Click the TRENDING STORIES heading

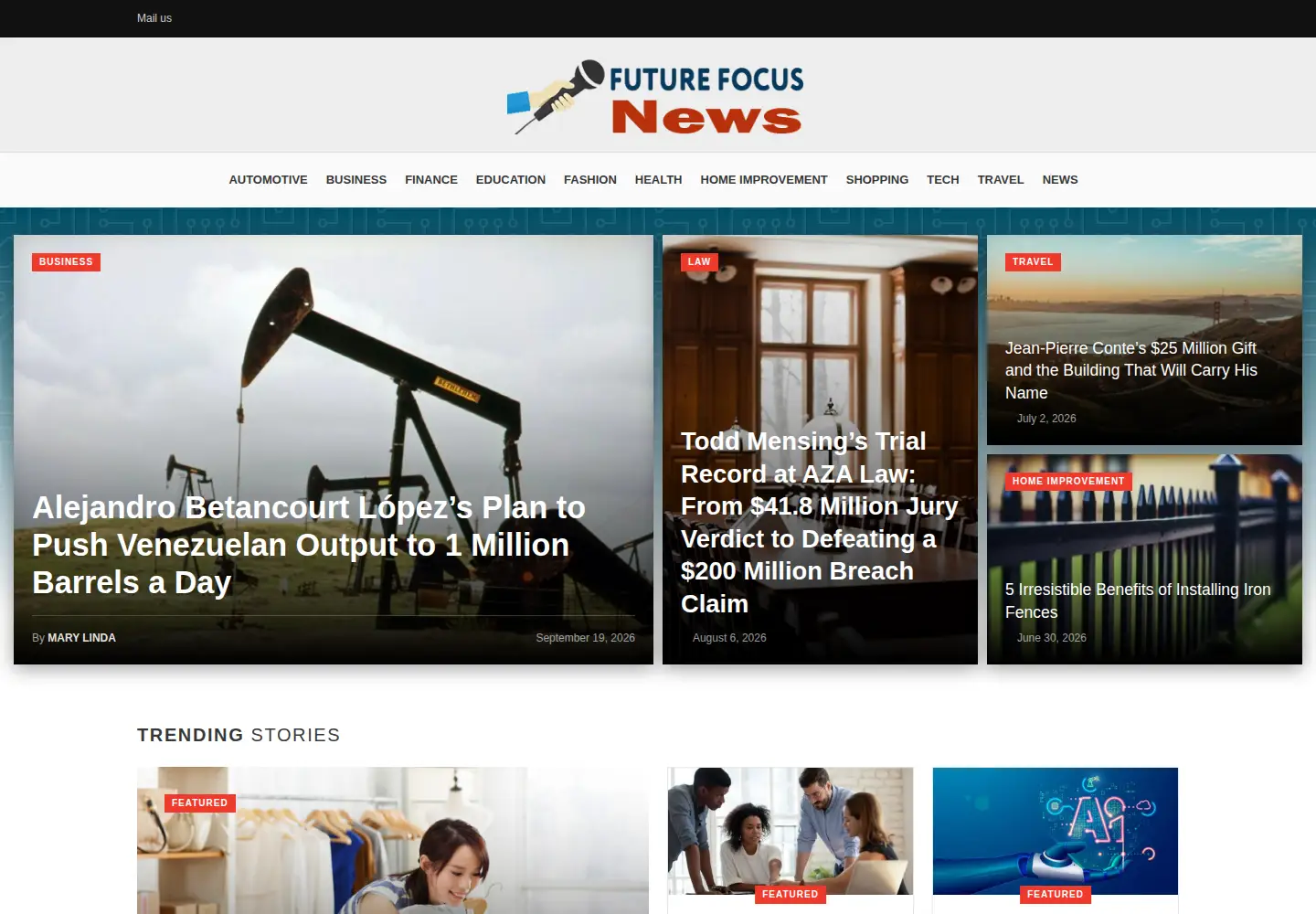tap(239, 735)
